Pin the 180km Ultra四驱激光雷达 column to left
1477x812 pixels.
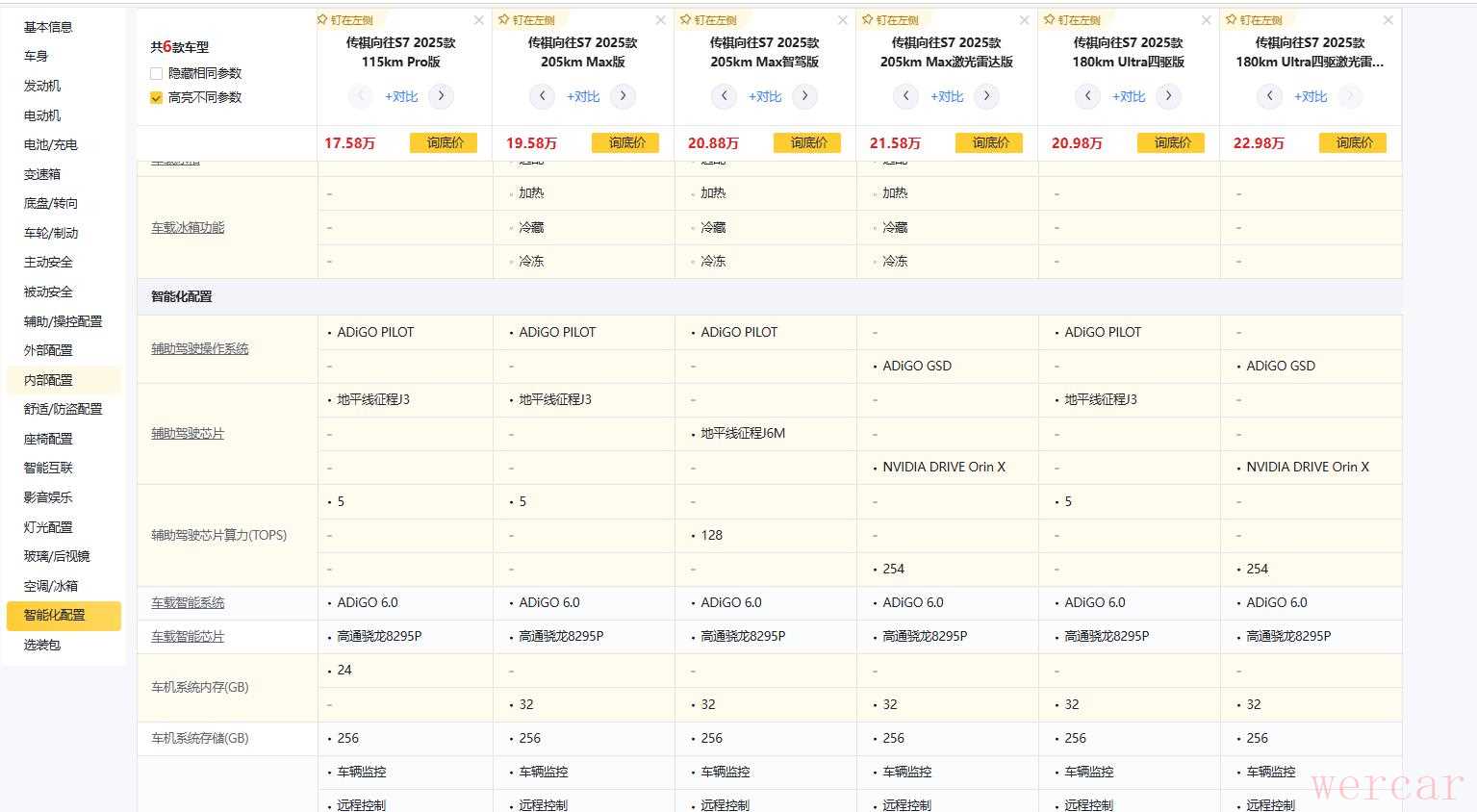1255,20
